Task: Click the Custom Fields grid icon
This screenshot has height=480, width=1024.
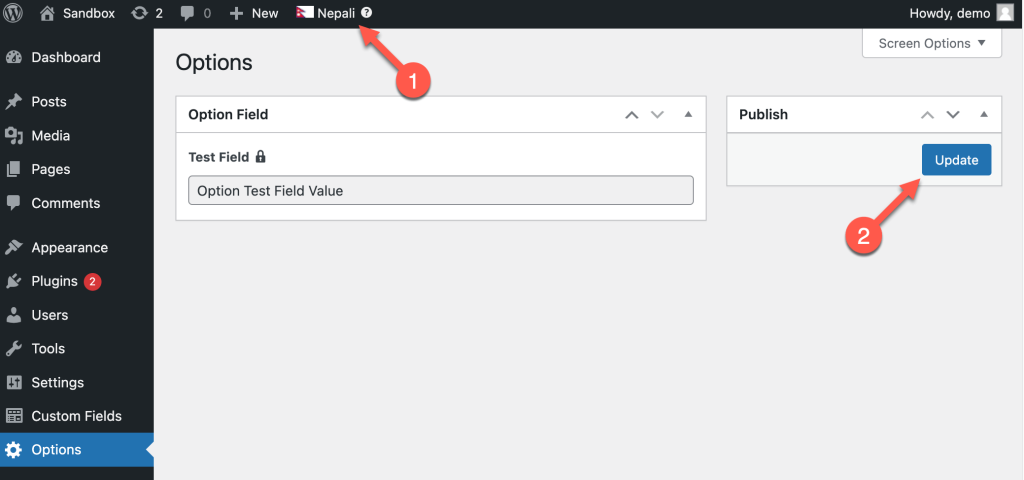Action: 14,416
